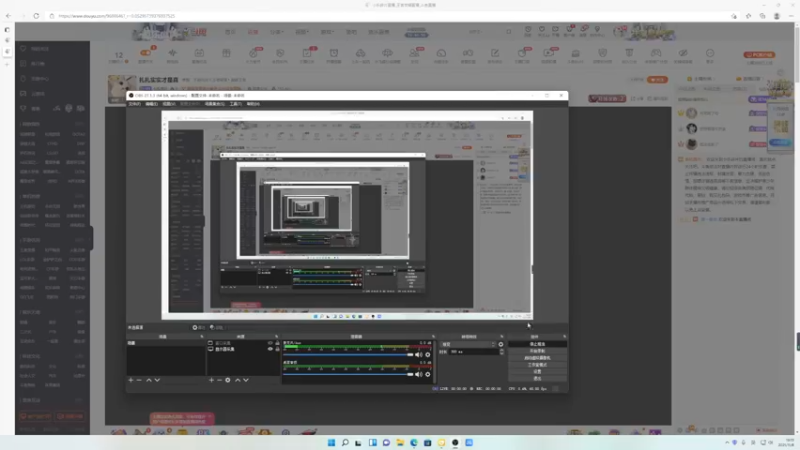Open File Explorer from taskbar
This screenshot has height=450, width=800.
tap(400, 442)
